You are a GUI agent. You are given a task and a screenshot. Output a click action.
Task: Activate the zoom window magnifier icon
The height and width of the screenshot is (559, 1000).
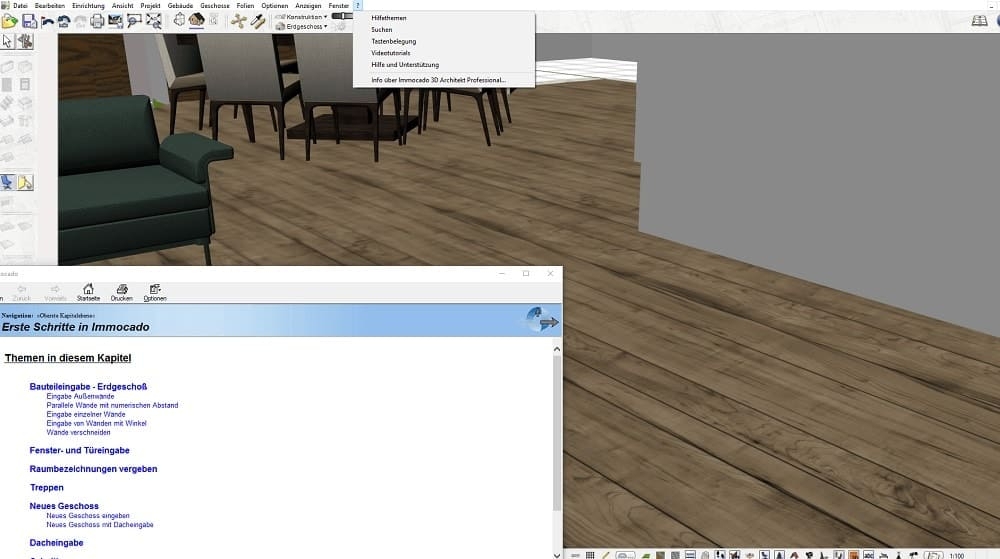[134, 21]
